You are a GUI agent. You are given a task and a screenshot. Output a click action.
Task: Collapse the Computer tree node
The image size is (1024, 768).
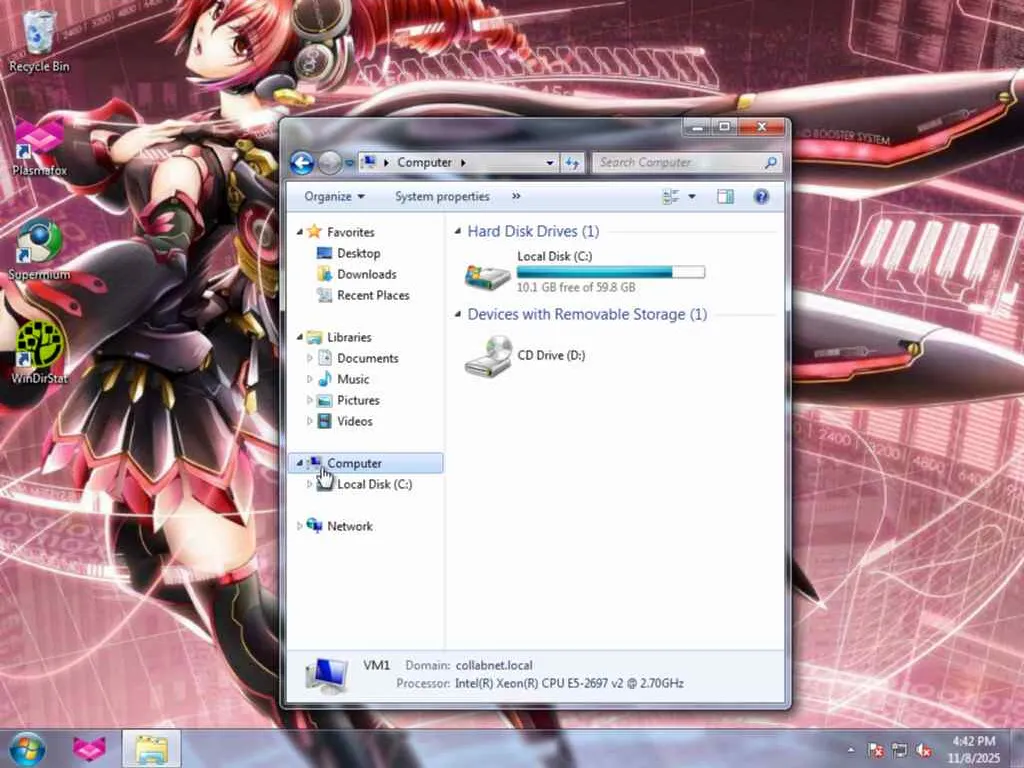click(x=300, y=463)
